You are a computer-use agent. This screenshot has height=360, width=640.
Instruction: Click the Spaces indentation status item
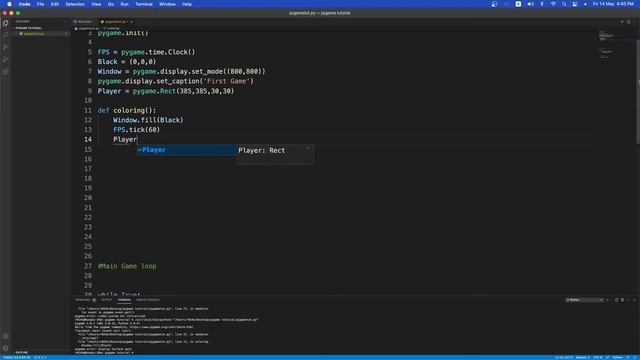coord(582,358)
